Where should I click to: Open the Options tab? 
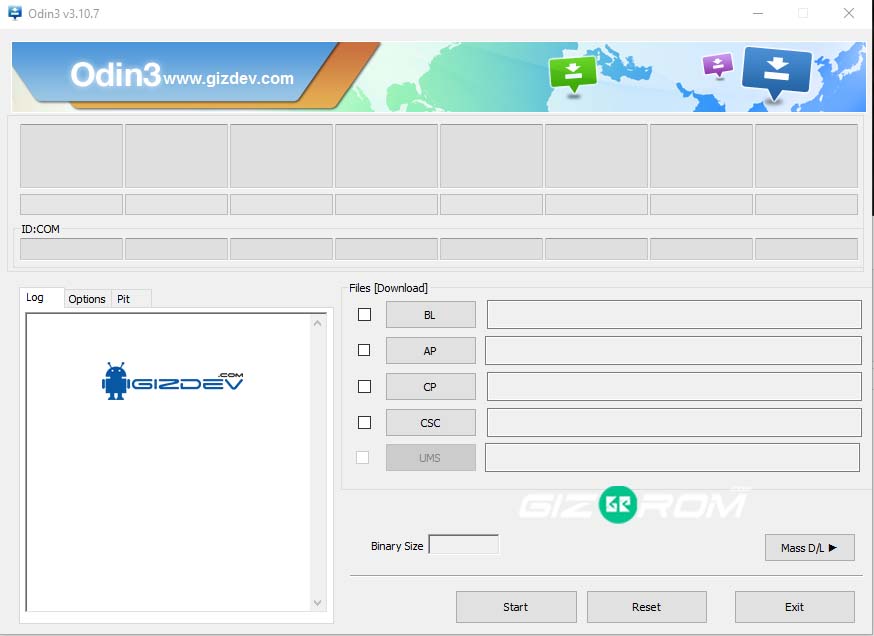tap(87, 299)
